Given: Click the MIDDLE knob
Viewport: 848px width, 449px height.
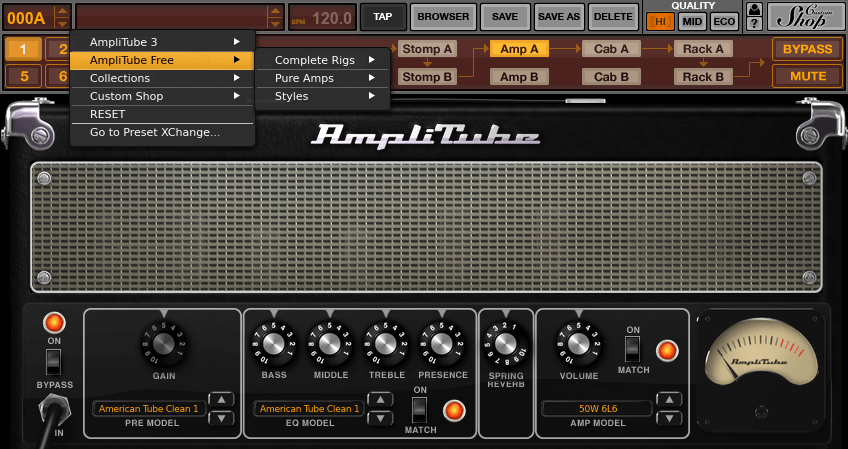Looking at the screenshot, I should tap(330, 343).
